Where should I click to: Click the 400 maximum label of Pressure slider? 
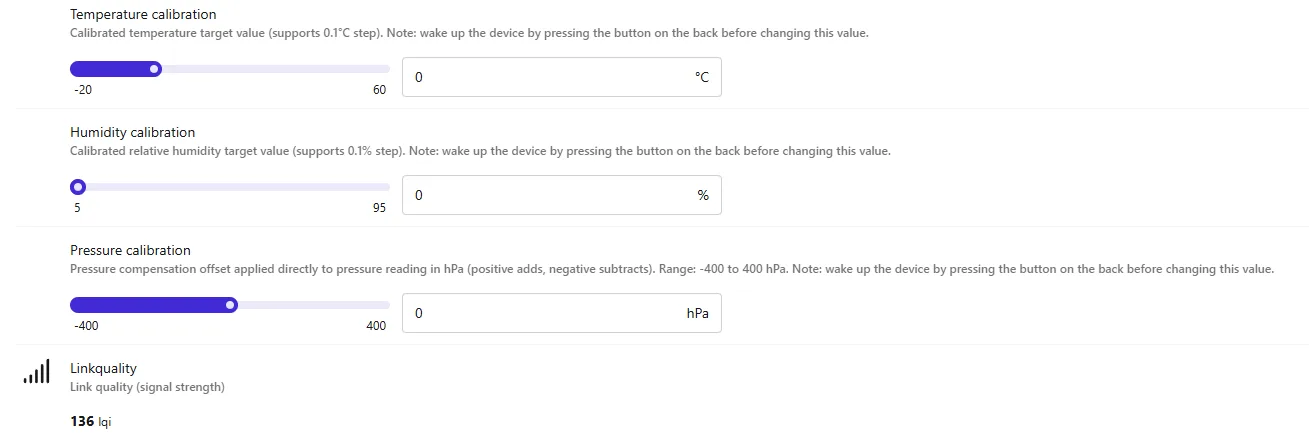(x=376, y=326)
